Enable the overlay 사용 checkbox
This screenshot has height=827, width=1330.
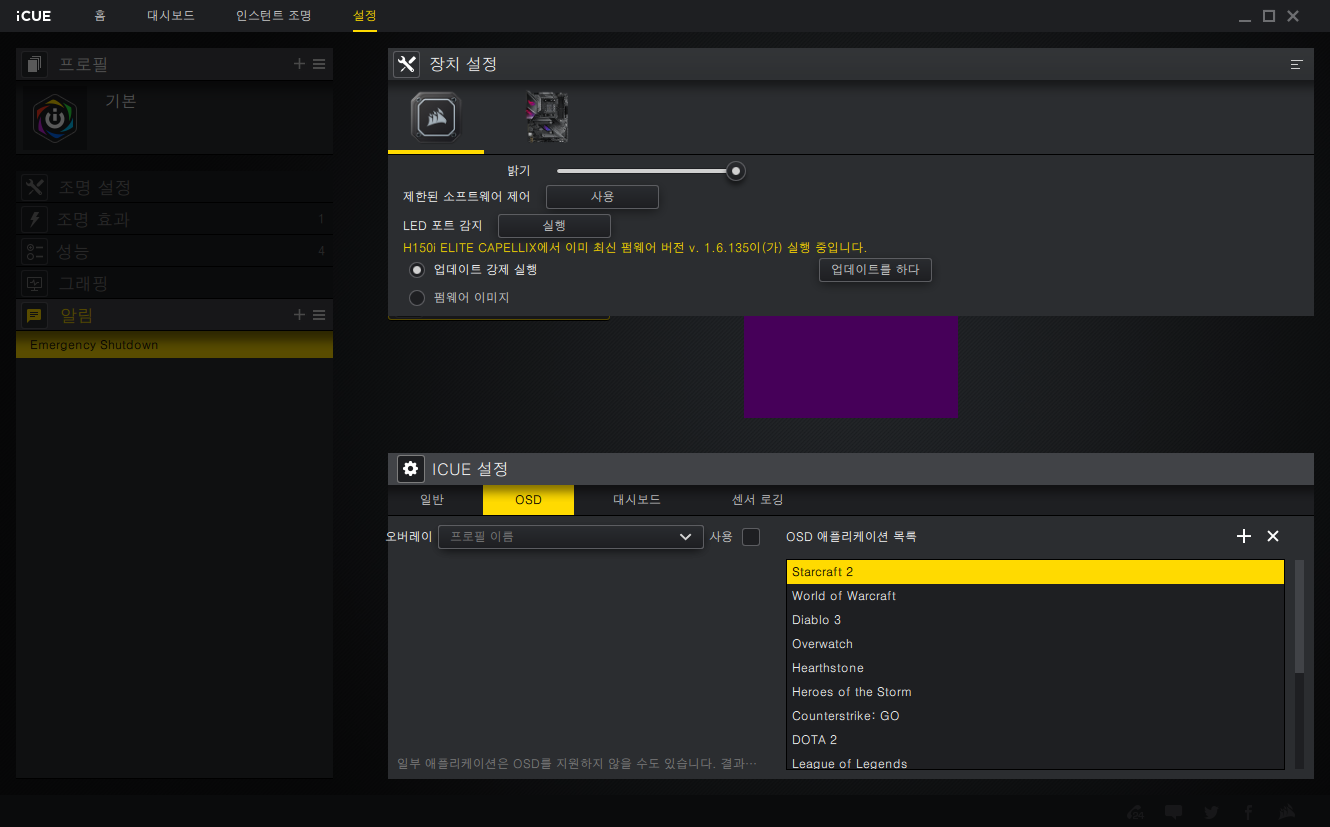[751, 537]
